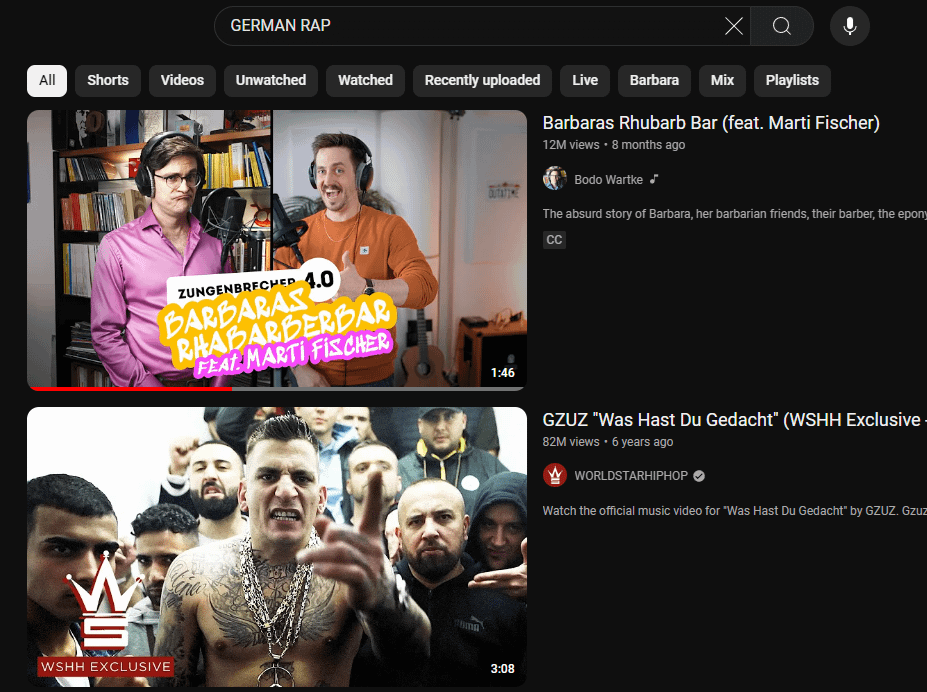The height and width of the screenshot is (692, 927).
Task: Visit the Bodo Wartke channel name link
Action: 608,180
